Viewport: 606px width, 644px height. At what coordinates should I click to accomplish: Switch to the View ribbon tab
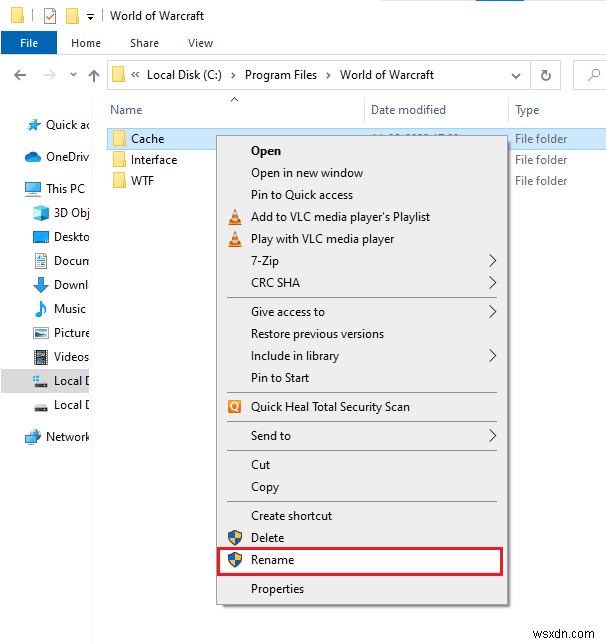[200, 43]
